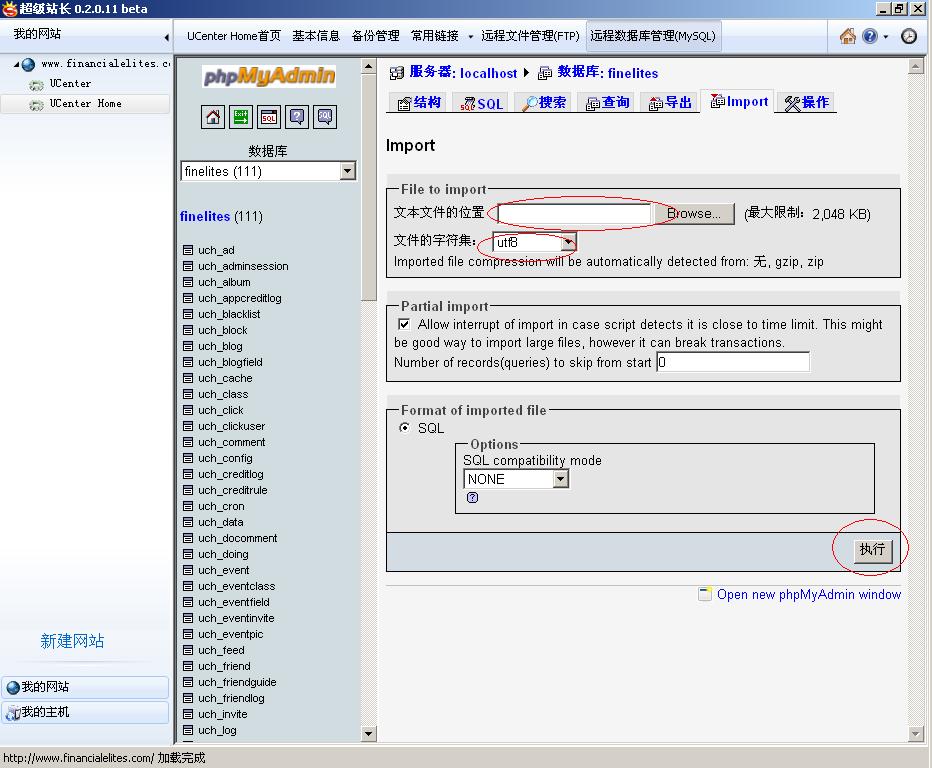932x768 pixels.
Task: Click the clock icon in top-right toolbar
Action: click(908, 36)
